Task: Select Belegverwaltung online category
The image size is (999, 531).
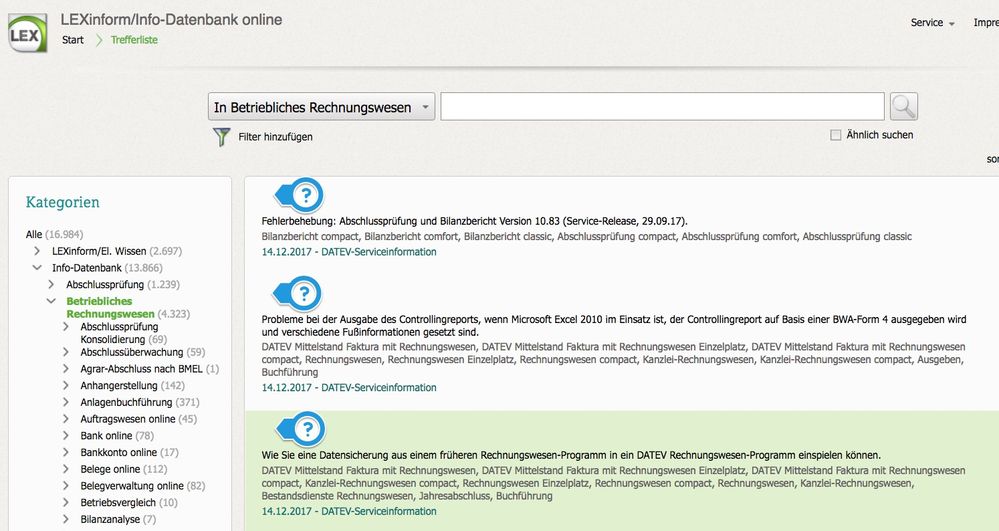Action: [x=131, y=486]
